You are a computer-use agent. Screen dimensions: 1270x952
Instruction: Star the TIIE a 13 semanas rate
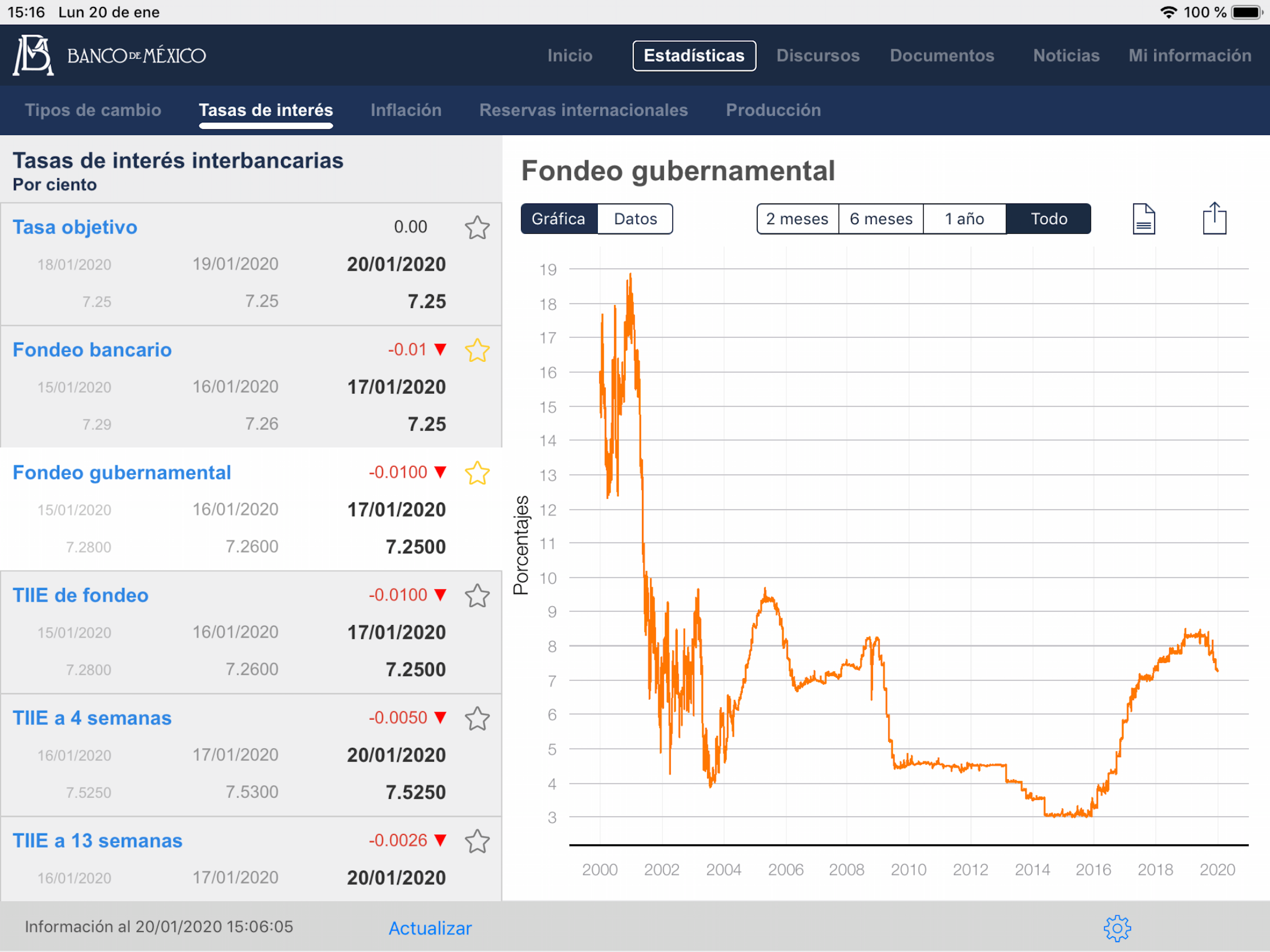(477, 841)
